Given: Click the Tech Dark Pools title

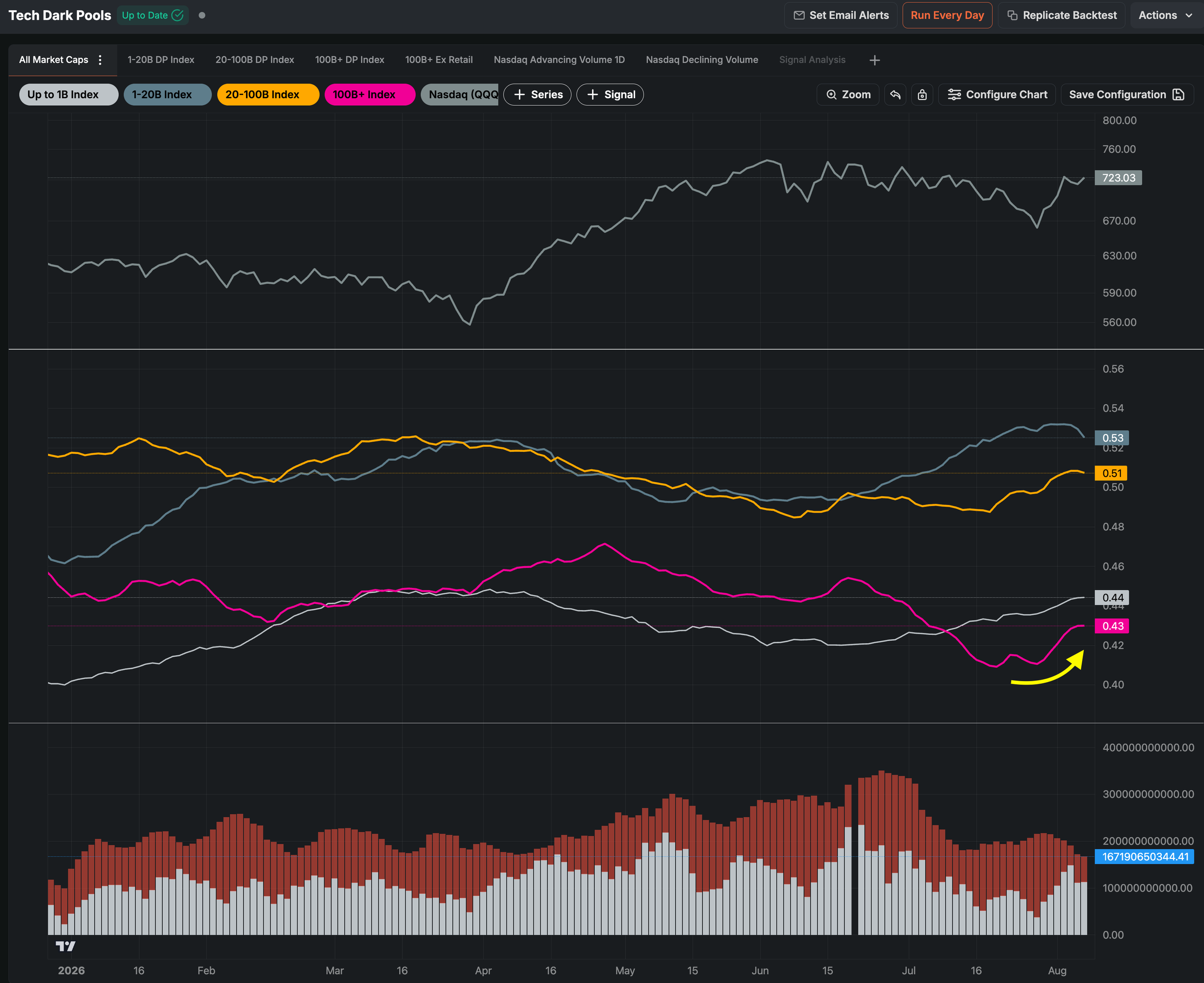Looking at the screenshot, I should click(x=60, y=15).
